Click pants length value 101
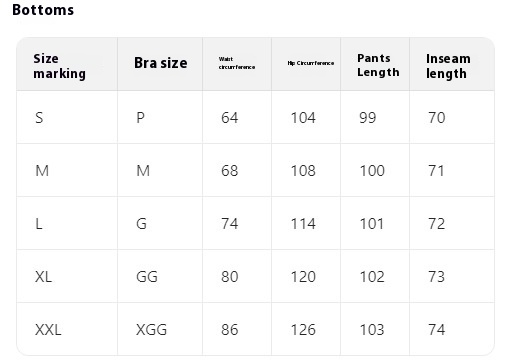The image size is (513, 364). pos(372,224)
